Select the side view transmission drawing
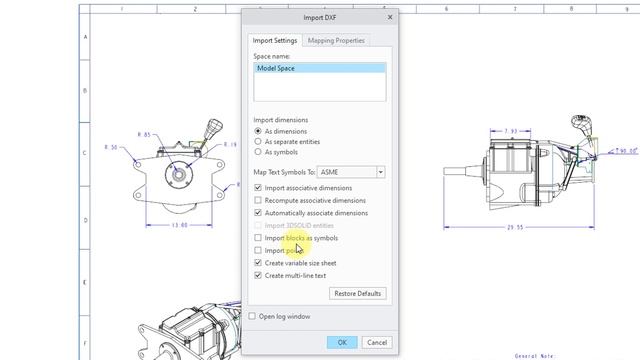This screenshot has height=360, width=640. (520, 163)
